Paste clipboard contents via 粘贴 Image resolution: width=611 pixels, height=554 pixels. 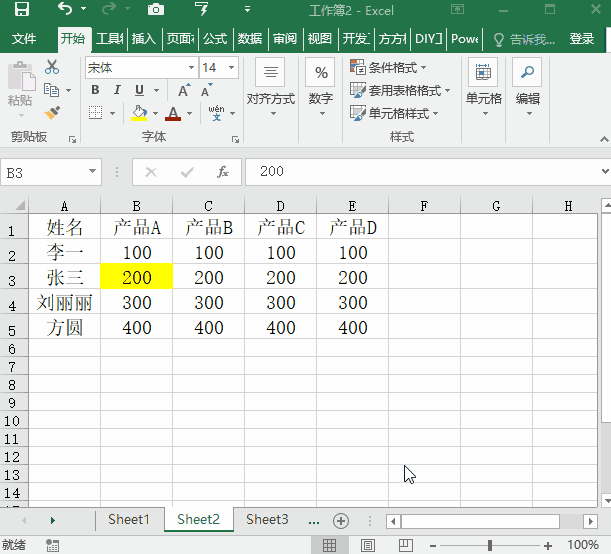click(20, 90)
